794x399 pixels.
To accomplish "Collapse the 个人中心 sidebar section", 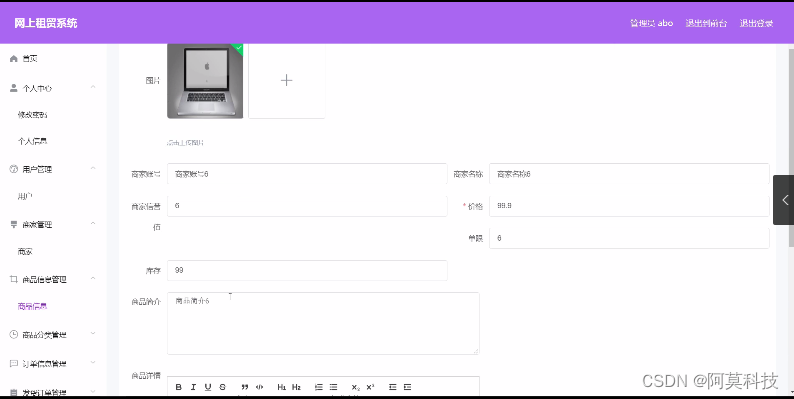I will [53, 88].
